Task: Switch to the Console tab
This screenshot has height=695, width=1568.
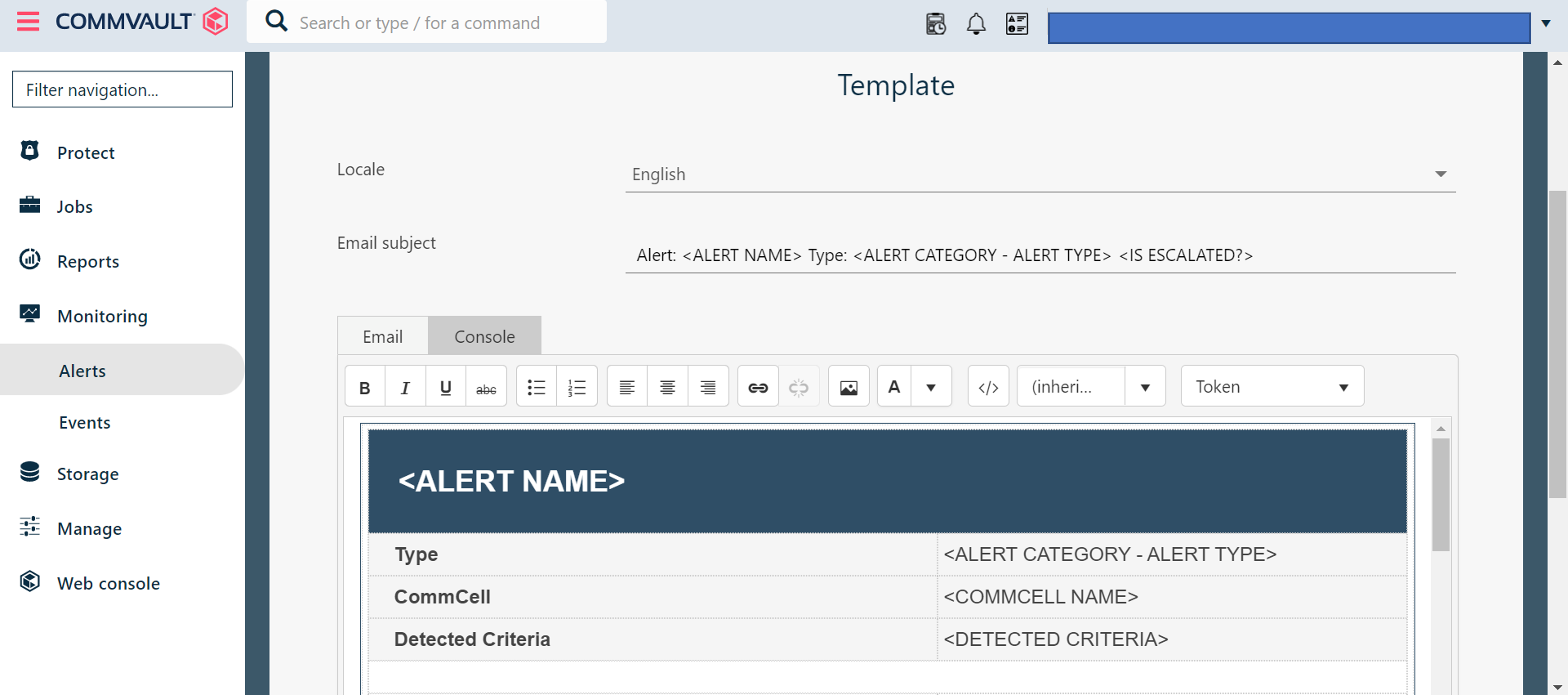Action: click(485, 336)
